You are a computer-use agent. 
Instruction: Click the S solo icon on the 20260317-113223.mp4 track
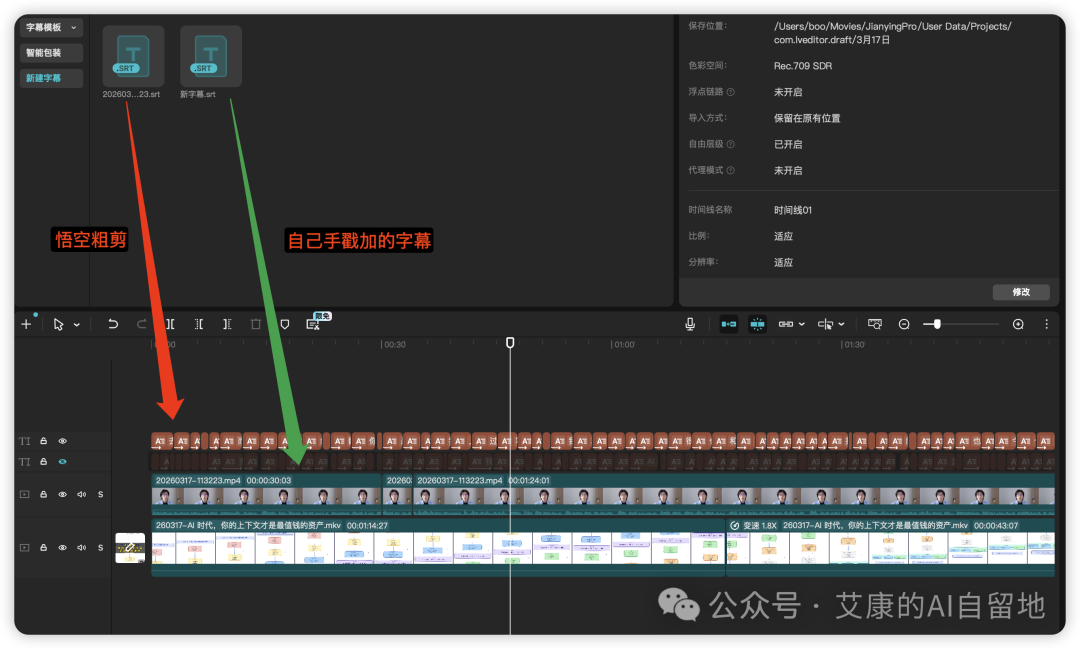(101, 494)
